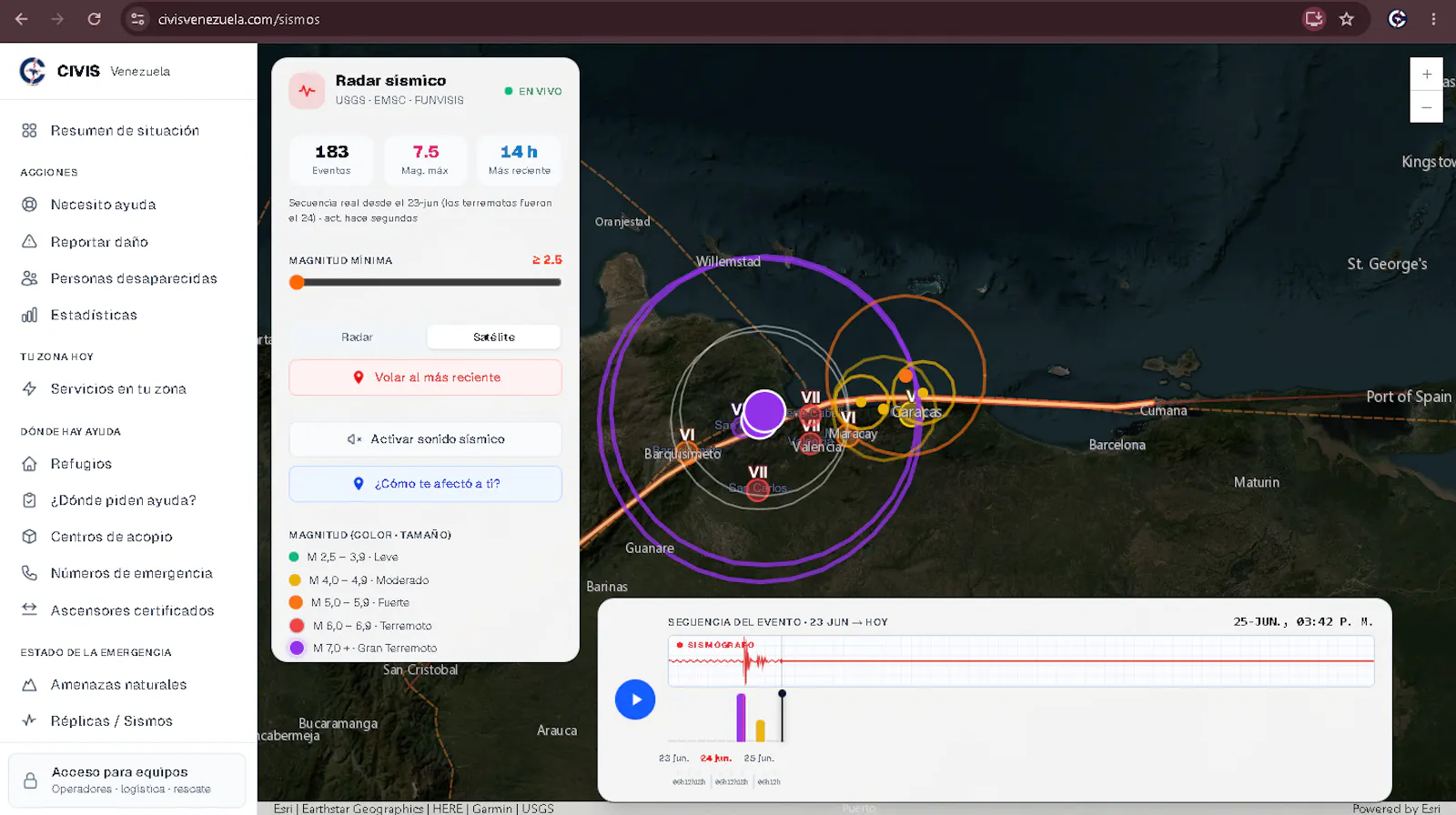This screenshot has height=815, width=1456.
Task: Play the event sequence timeline
Action: (635, 699)
